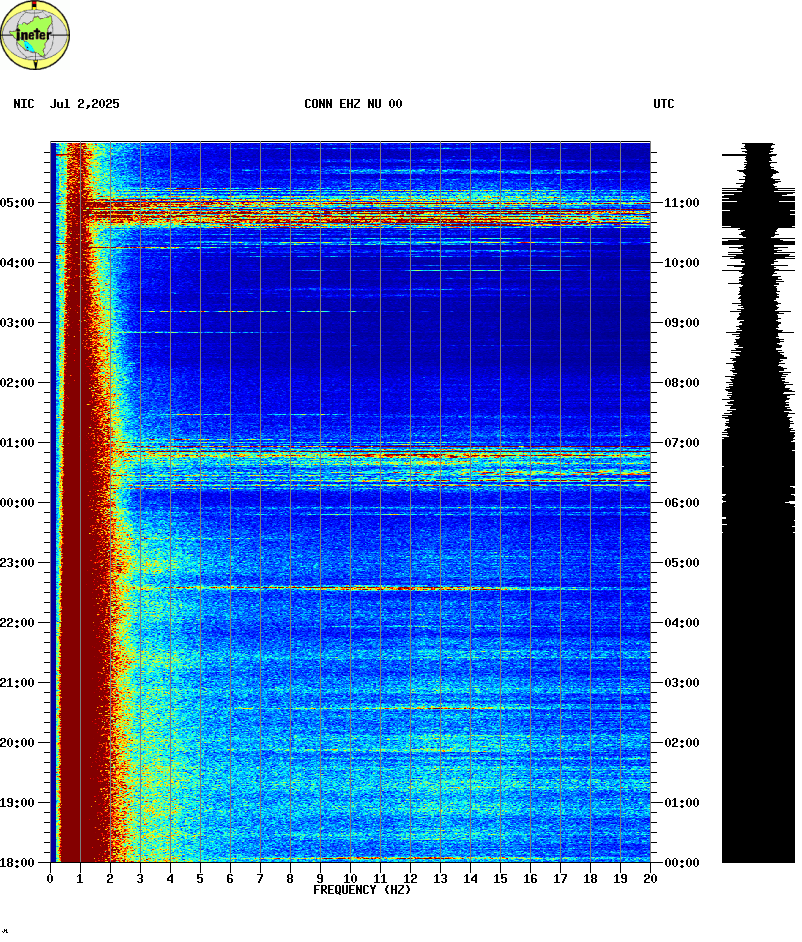
Task: Click the frequency tick label "17"
Action: (x=560, y=879)
